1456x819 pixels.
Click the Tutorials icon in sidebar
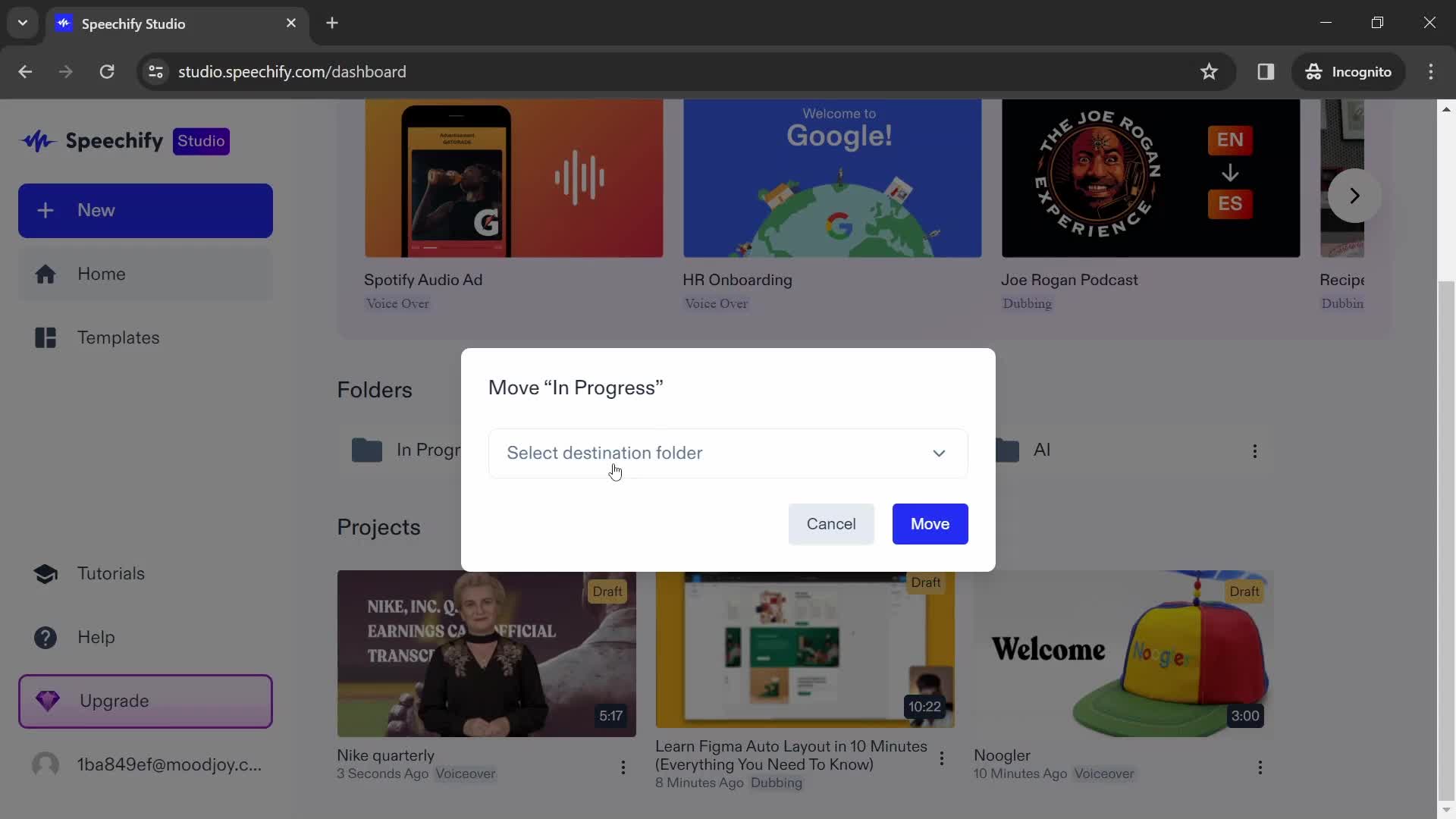click(46, 572)
